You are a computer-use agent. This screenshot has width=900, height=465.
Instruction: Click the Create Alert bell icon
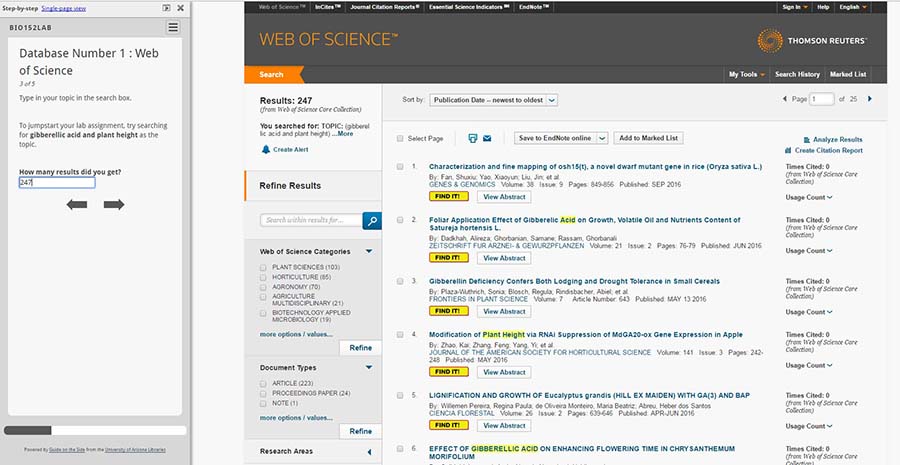(266, 149)
